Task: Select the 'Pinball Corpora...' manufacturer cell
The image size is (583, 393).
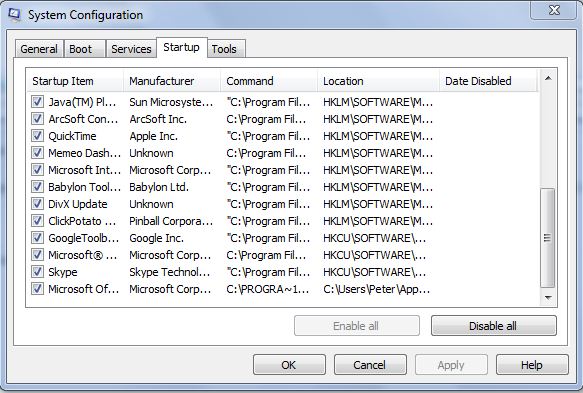Action: pyautogui.click(x=171, y=221)
